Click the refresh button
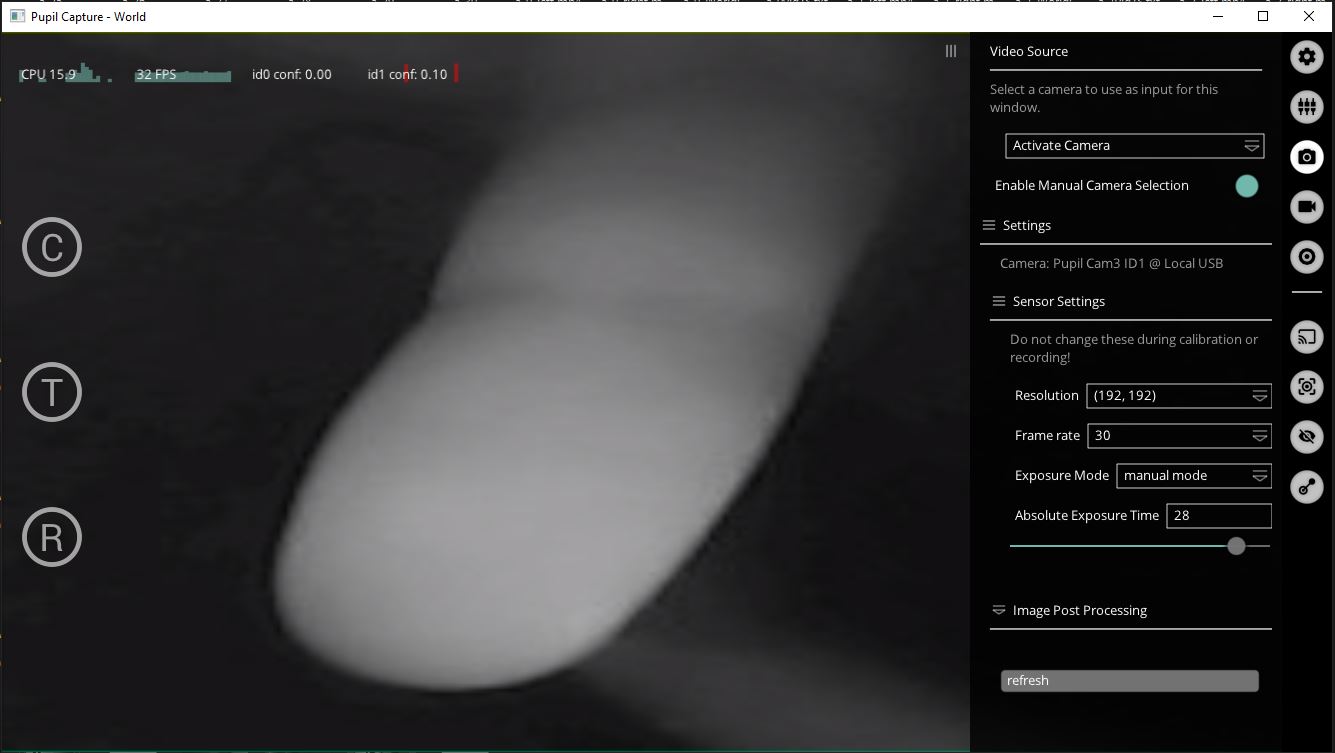The image size is (1335, 753). (1129, 681)
